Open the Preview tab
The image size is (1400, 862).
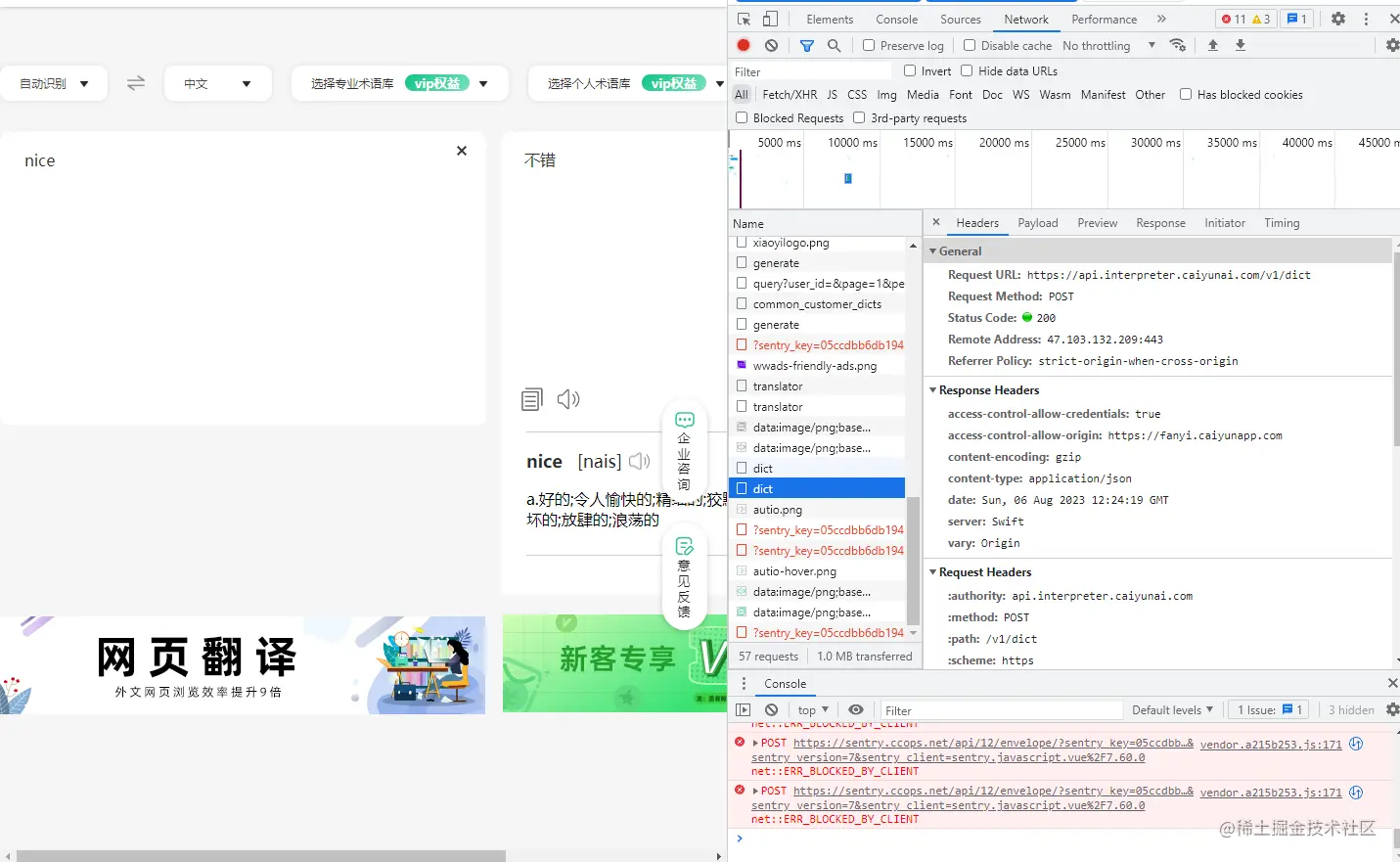point(1097,223)
